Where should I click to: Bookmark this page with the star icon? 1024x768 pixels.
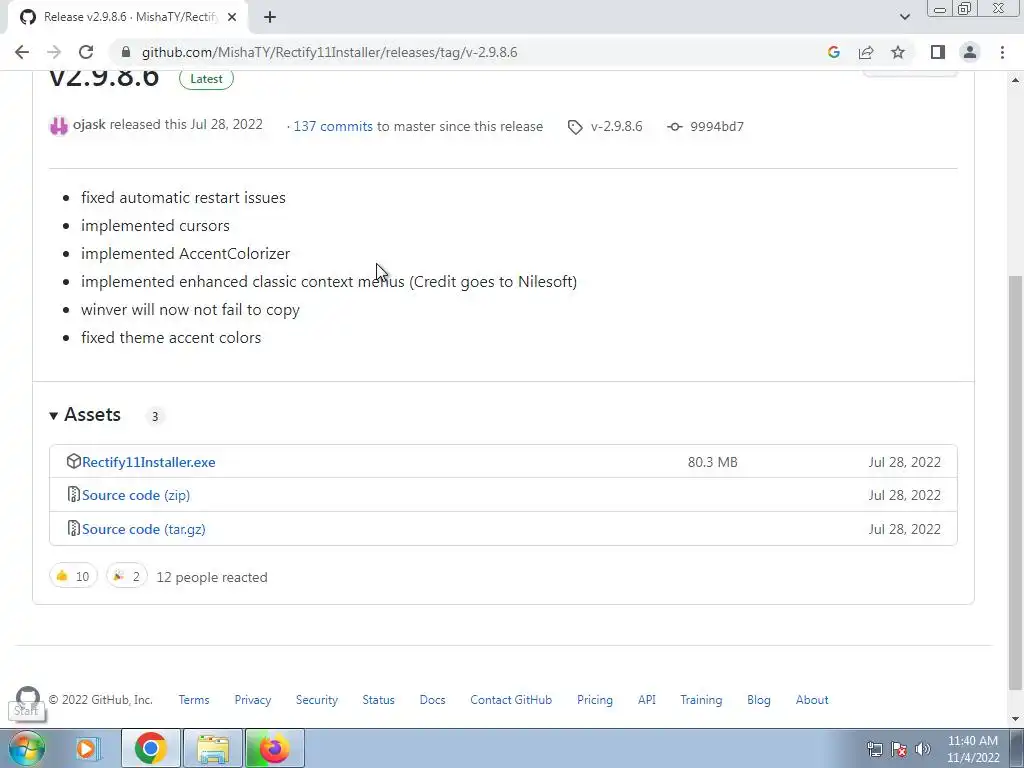point(898,52)
